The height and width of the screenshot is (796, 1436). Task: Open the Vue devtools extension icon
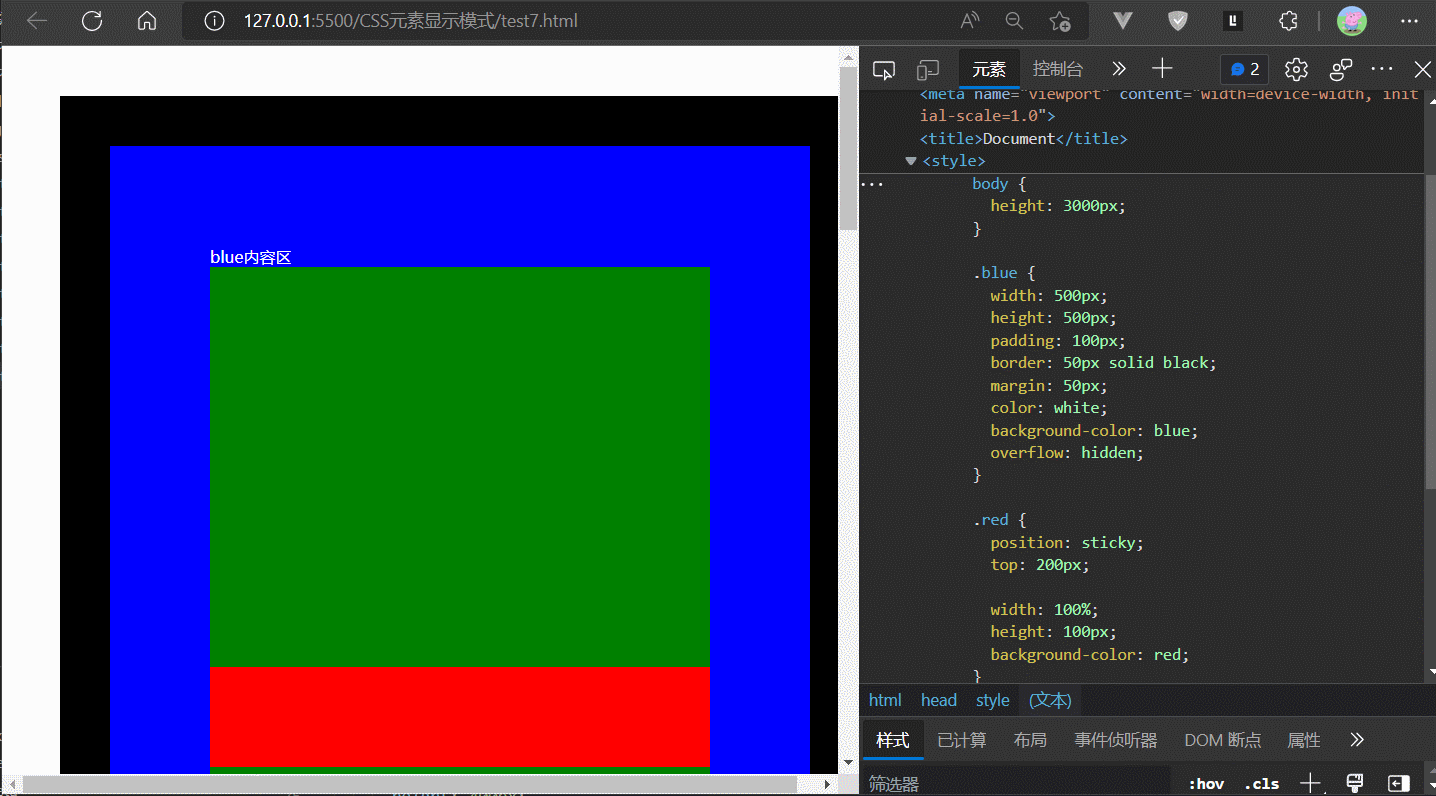1123,21
